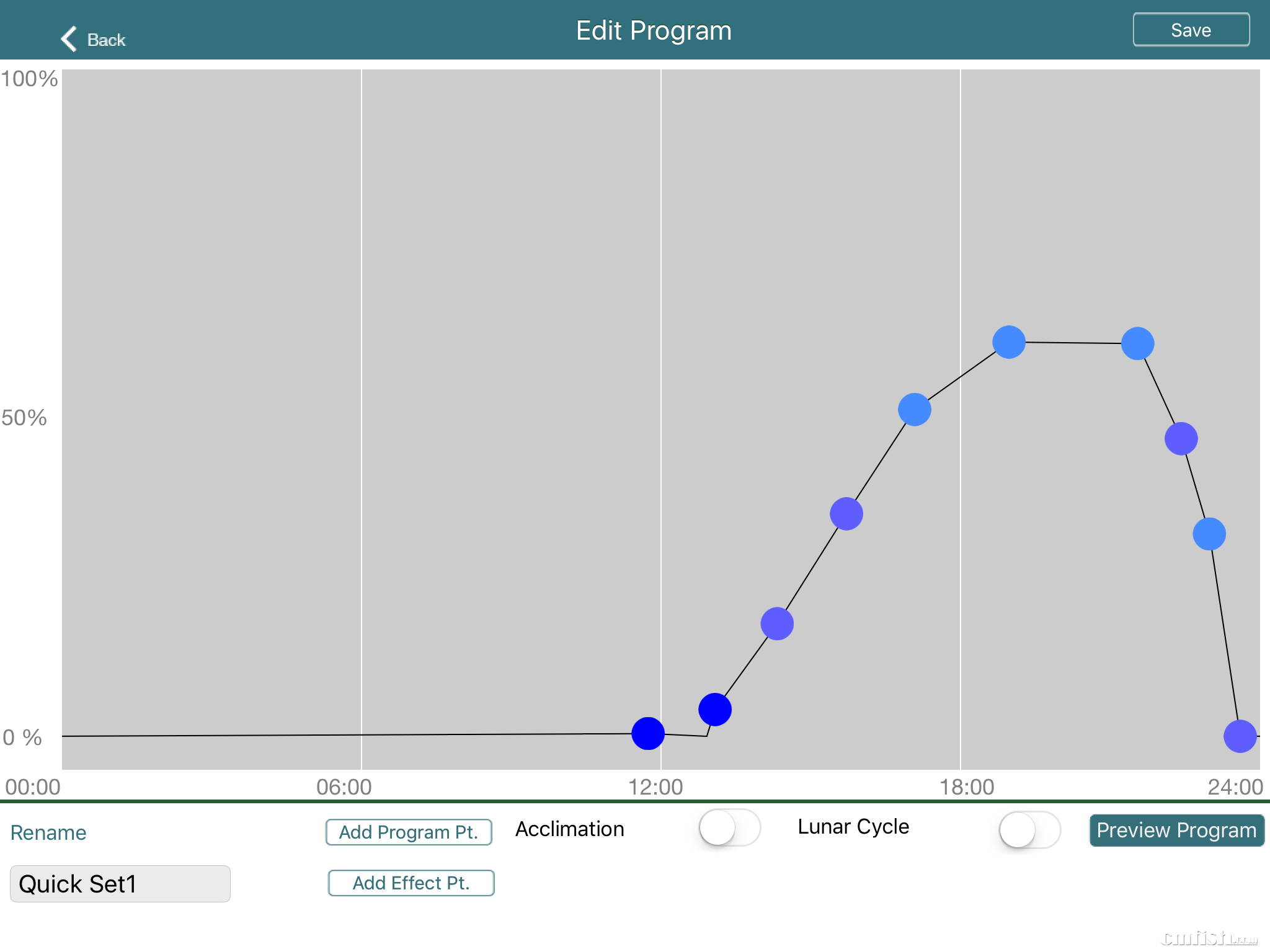Viewport: 1270px width, 952px height.
Task: Enable the Acclimation switch
Action: point(729,828)
